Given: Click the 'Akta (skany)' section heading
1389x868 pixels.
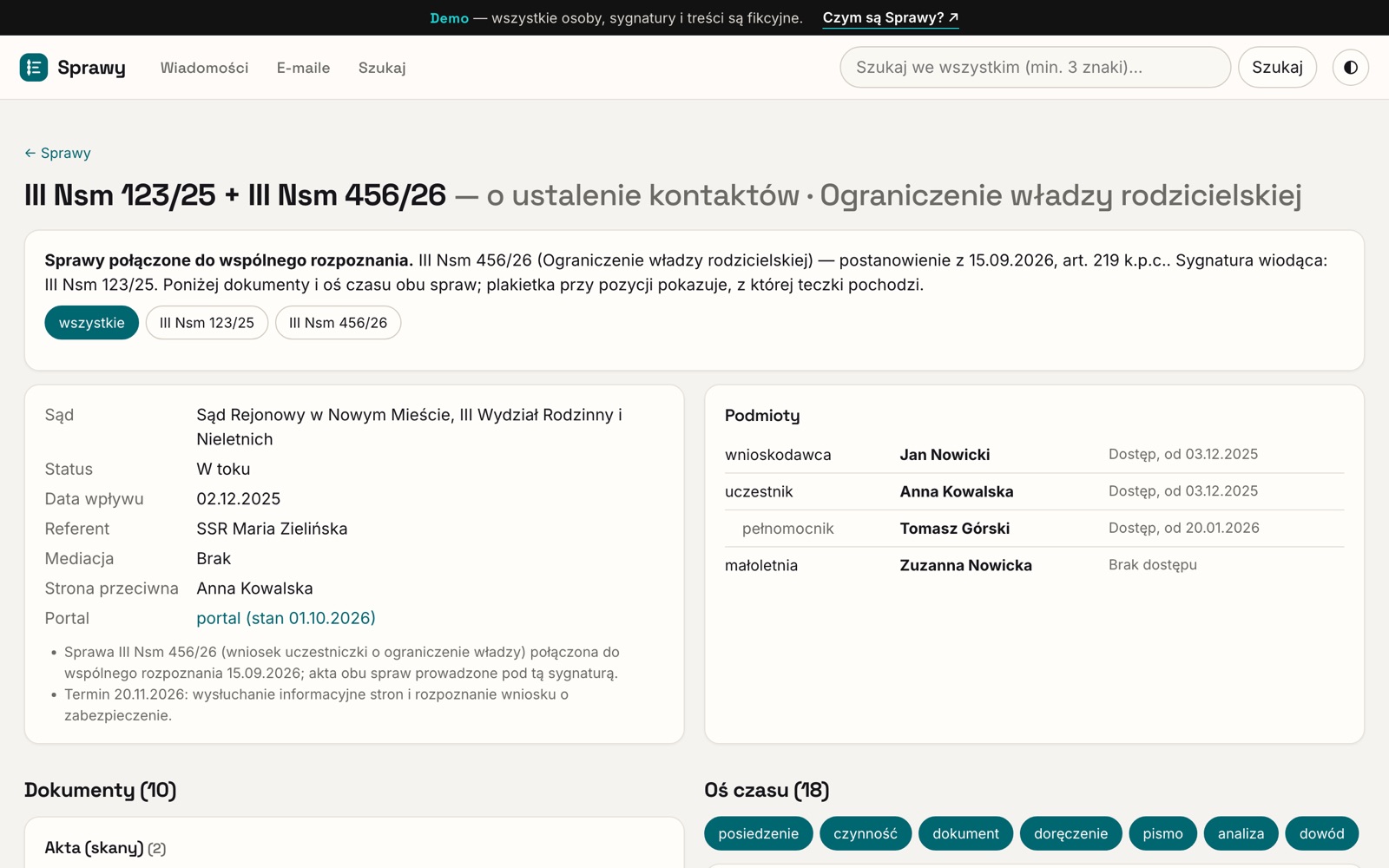Looking at the screenshot, I should (x=94, y=848).
